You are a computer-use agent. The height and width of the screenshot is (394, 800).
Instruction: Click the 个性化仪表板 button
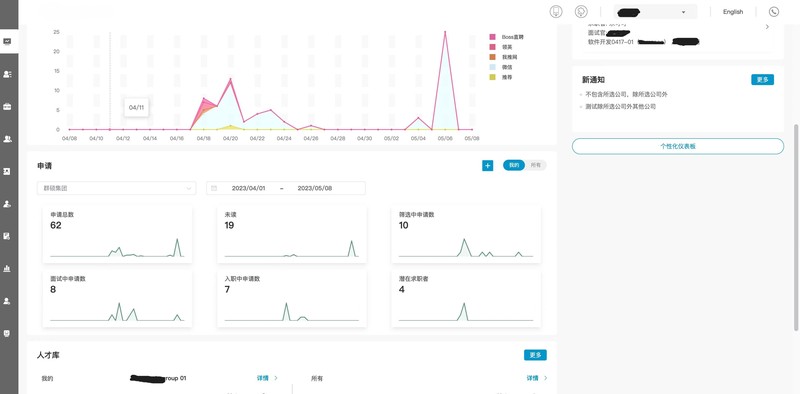click(678, 146)
